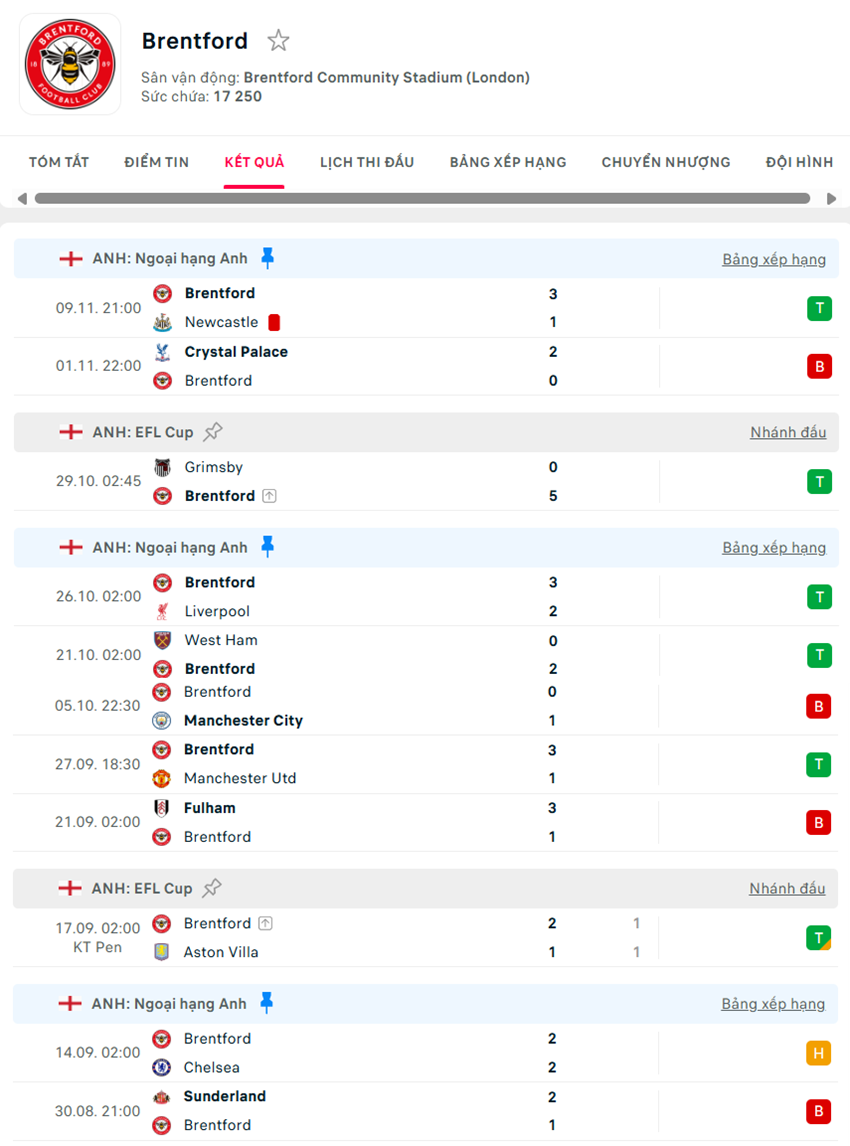Open the ĐỘI HÌNH tab

click(x=799, y=162)
